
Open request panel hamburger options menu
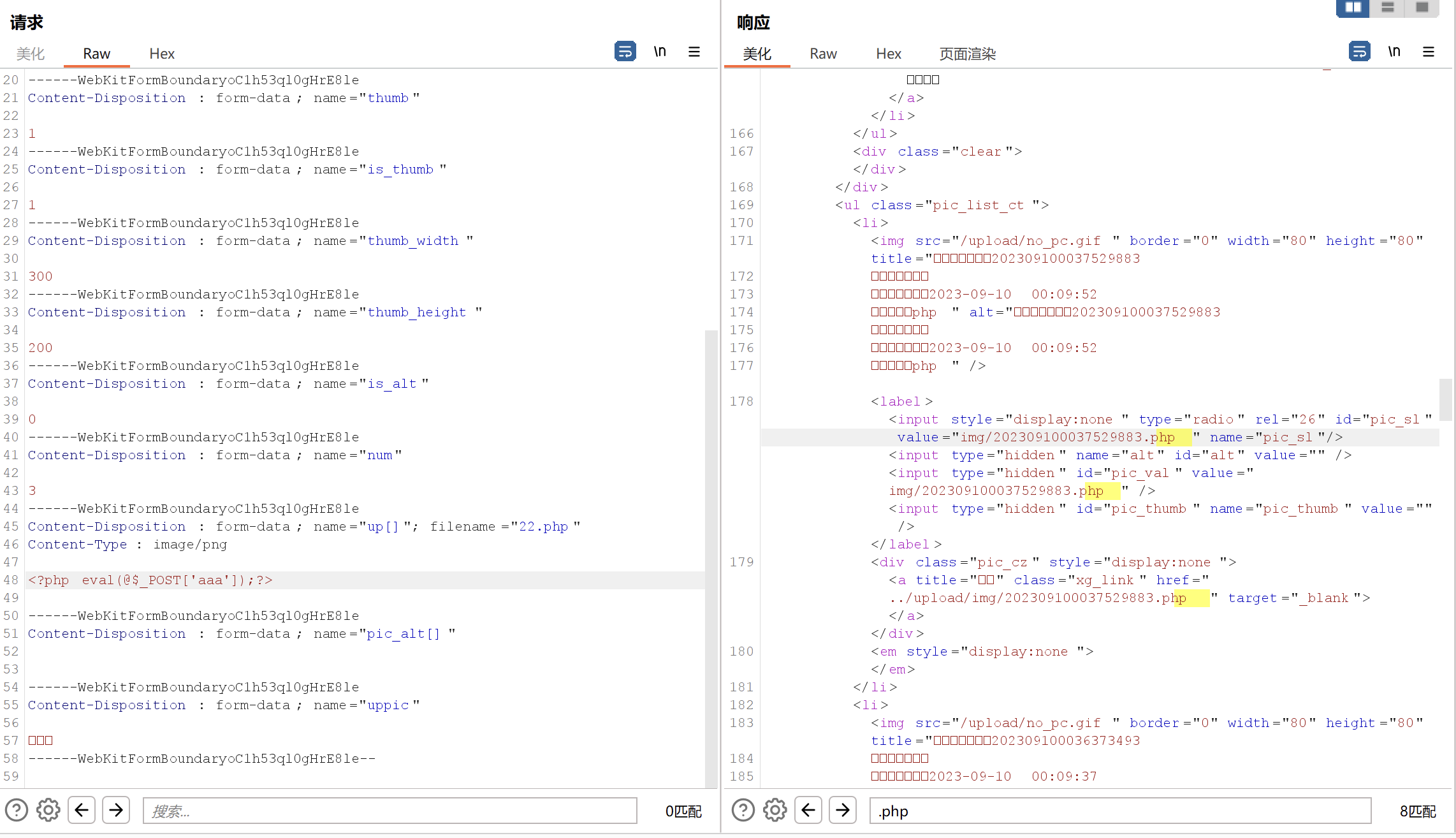click(x=694, y=52)
